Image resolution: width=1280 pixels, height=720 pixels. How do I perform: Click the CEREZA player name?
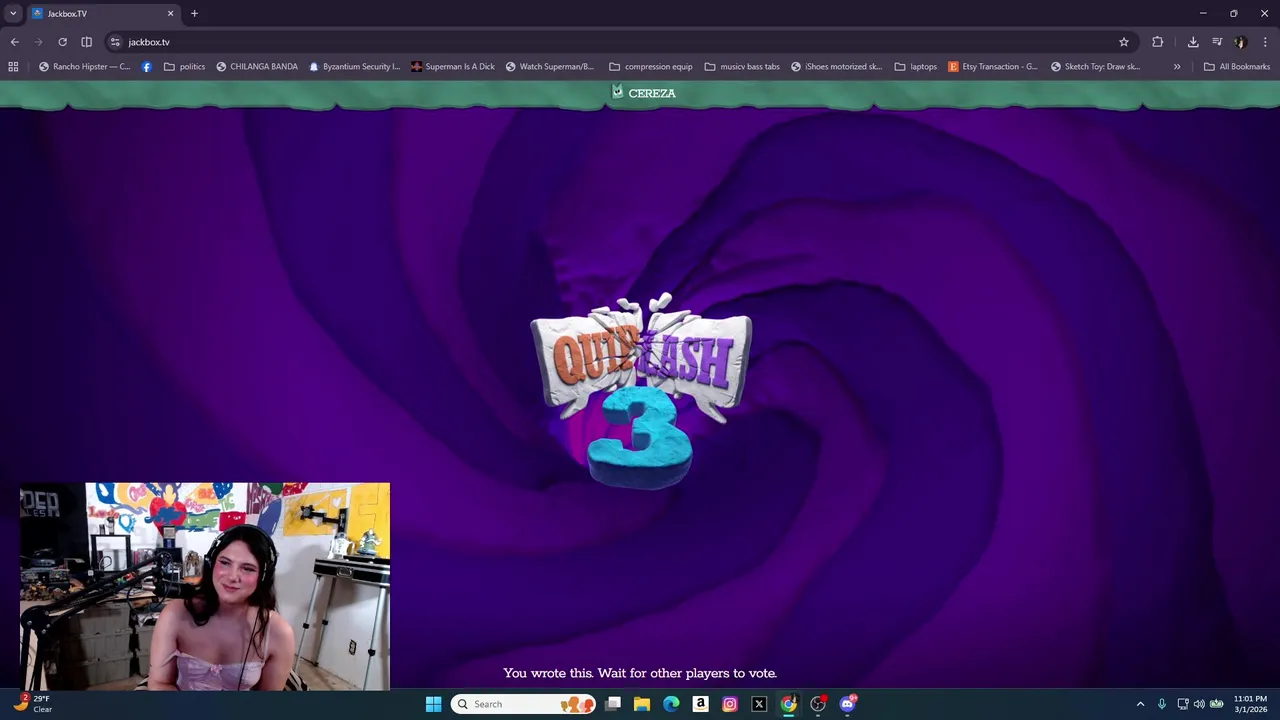(x=652, y=93)
